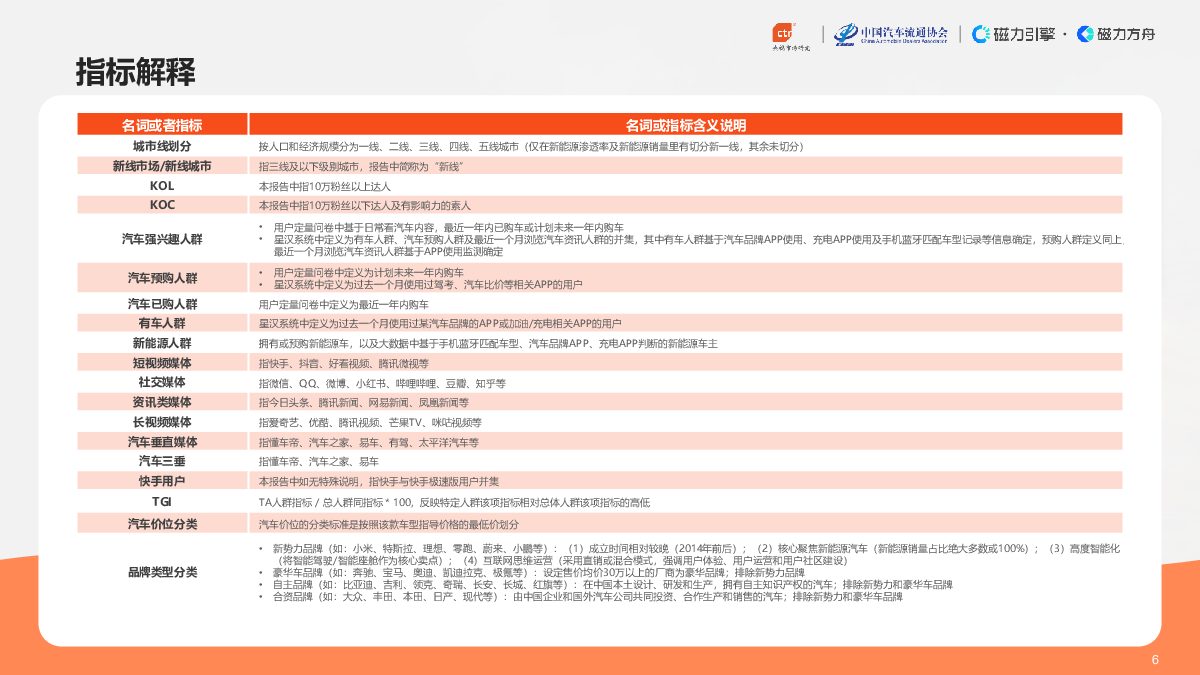
Task: Select the TGI term cell
Action: coord(162,501)
